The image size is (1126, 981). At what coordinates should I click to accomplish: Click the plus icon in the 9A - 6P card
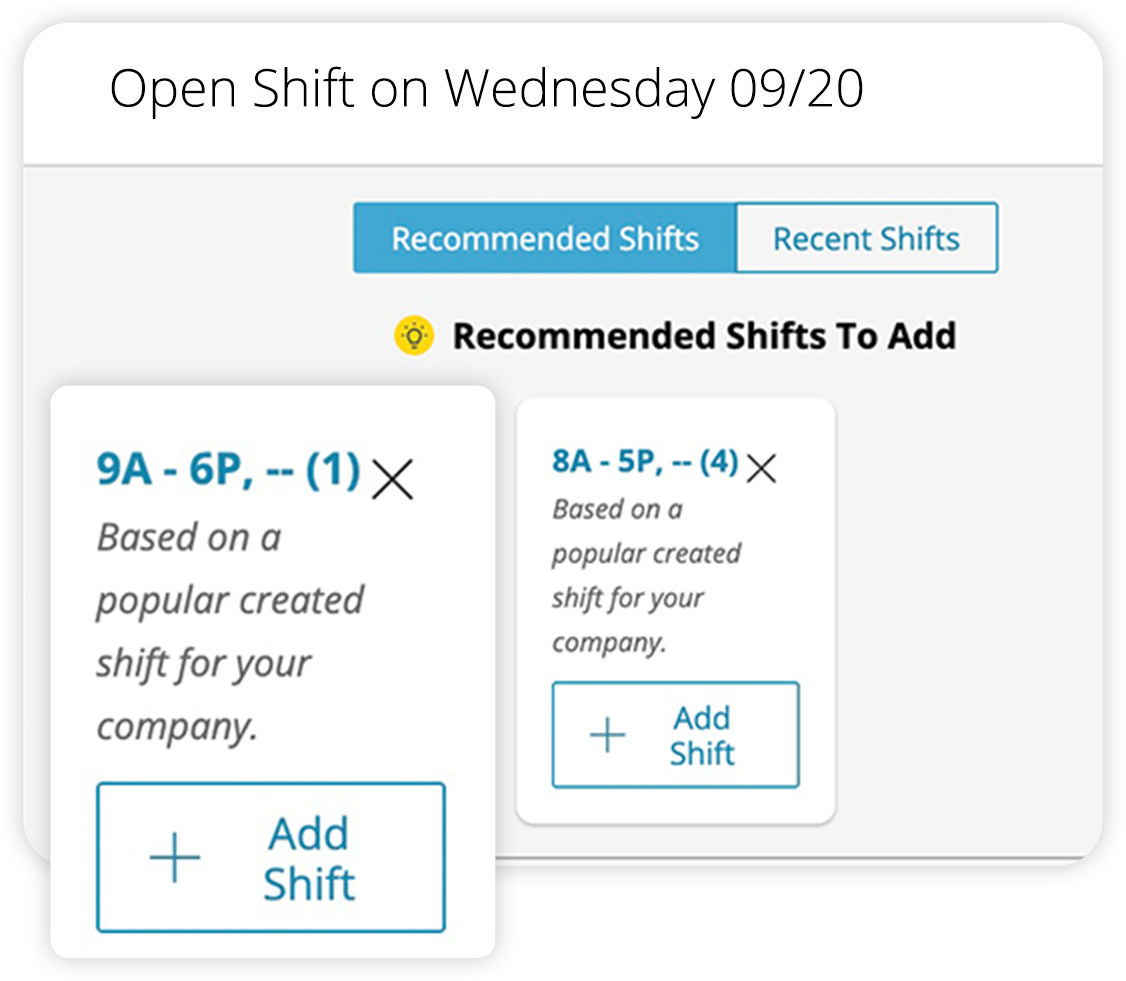(x=175, y=857)
